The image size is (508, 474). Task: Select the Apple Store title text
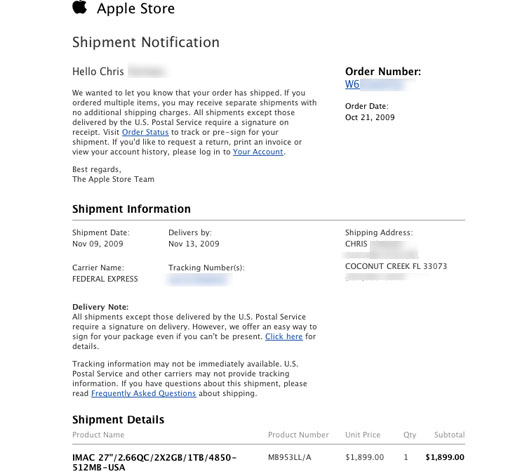point(136,8)
